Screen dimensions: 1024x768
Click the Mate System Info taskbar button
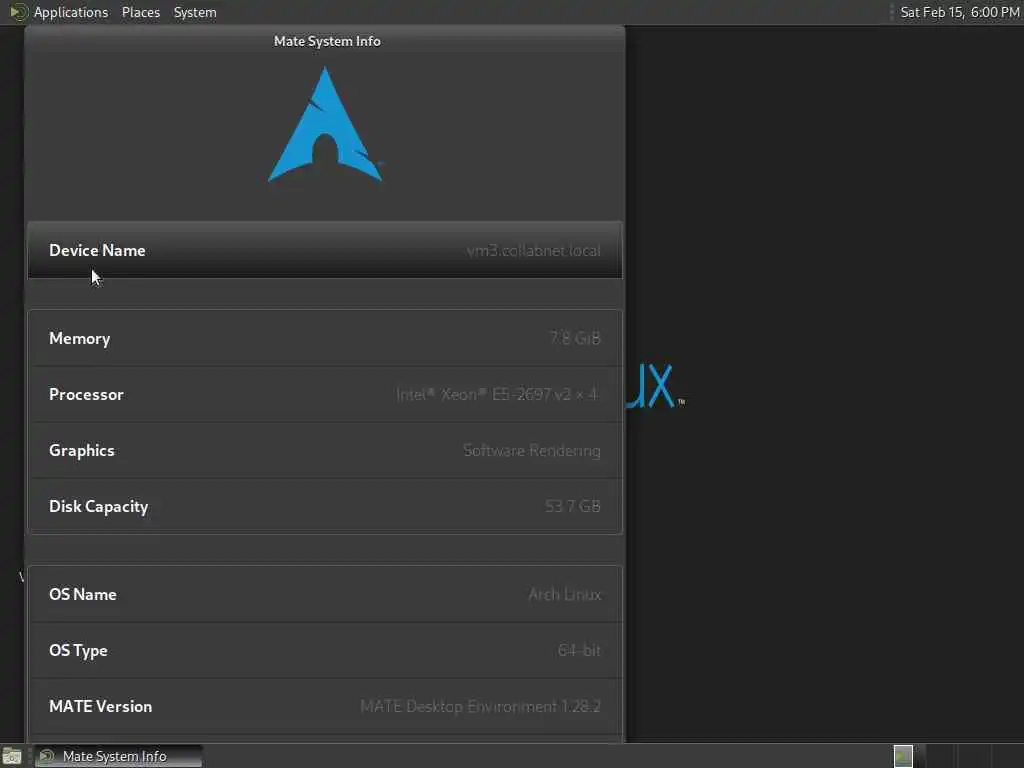tap(118, 756)
